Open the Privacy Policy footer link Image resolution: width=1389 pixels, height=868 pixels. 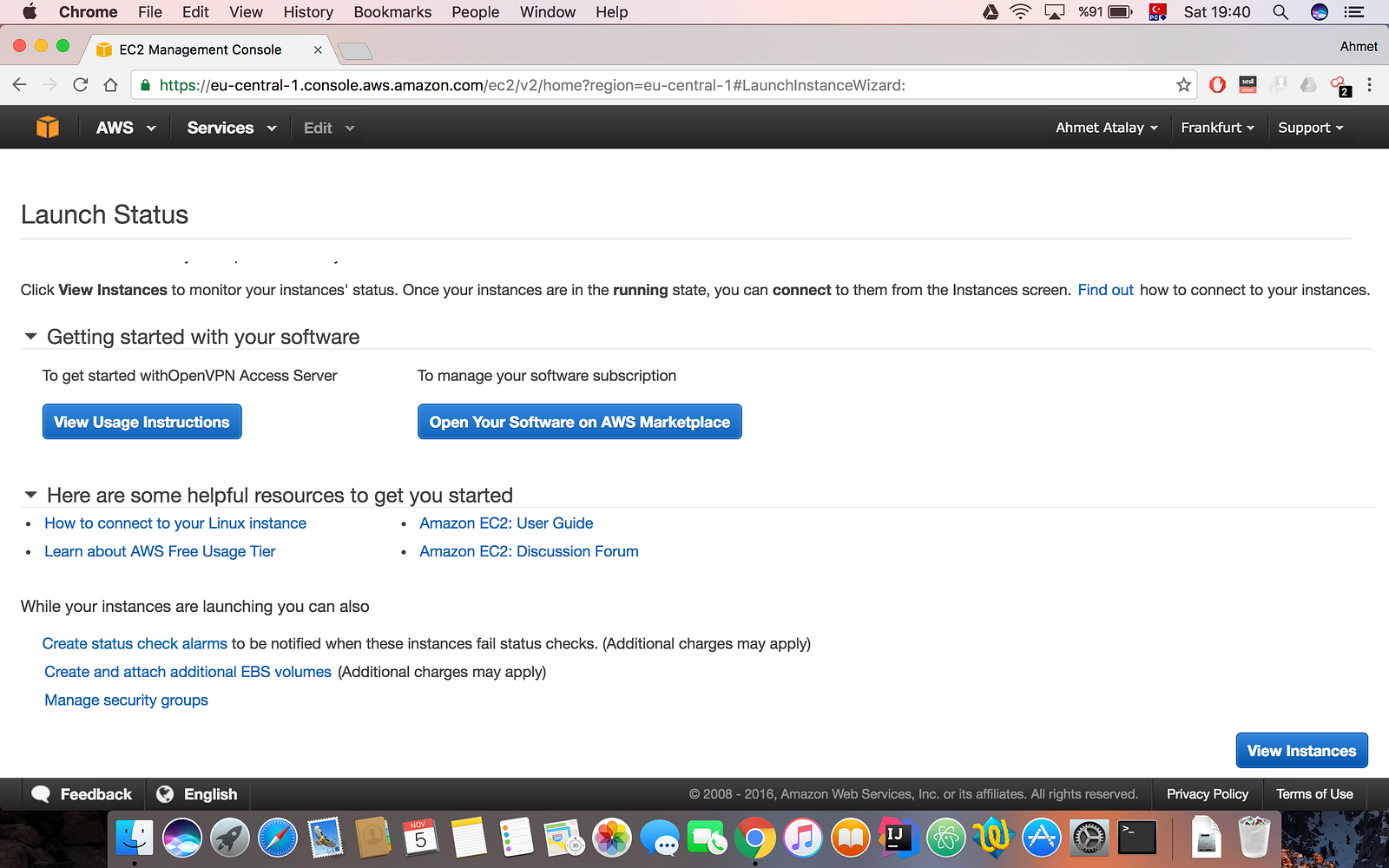point(1207,794)
